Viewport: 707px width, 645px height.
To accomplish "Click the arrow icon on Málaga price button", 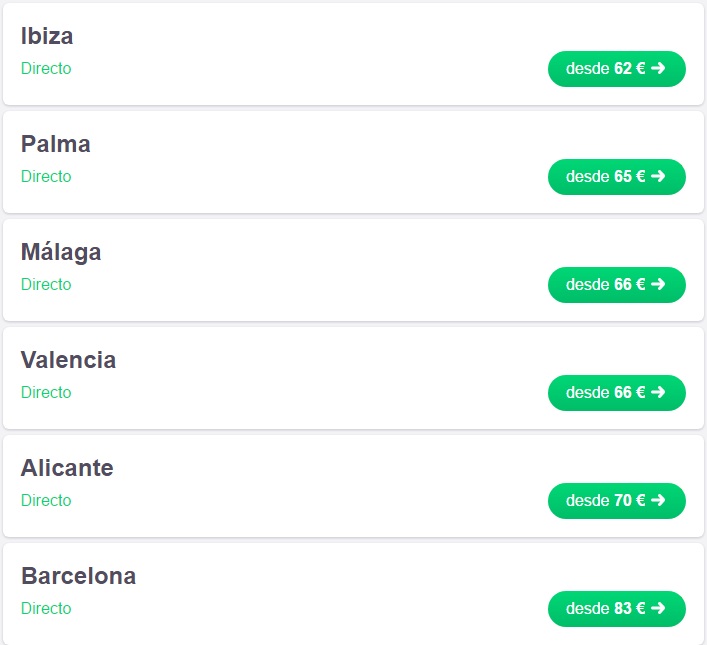I will tap(658, 284).
